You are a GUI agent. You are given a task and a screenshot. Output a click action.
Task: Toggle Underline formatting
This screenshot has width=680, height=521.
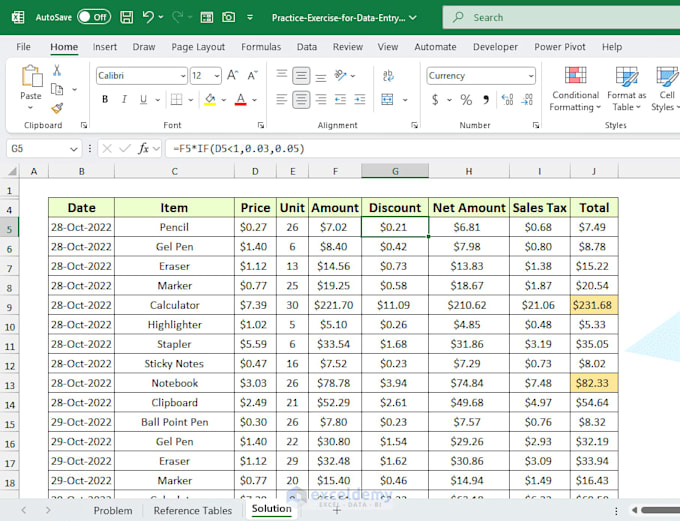pyautogui.click(x=143, y=100)
